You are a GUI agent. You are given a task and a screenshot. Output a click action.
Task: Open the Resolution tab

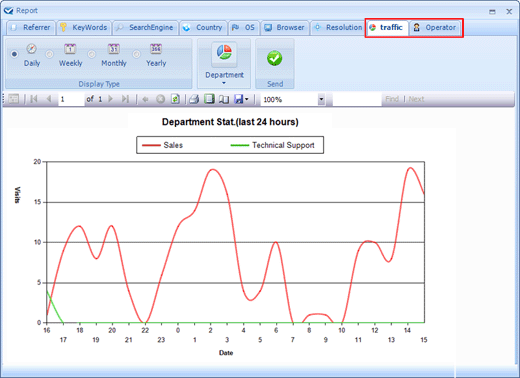point(338,28)
